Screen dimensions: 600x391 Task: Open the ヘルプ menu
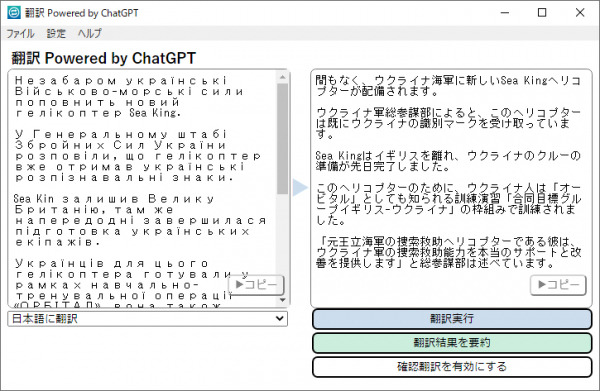coord(90,33)
